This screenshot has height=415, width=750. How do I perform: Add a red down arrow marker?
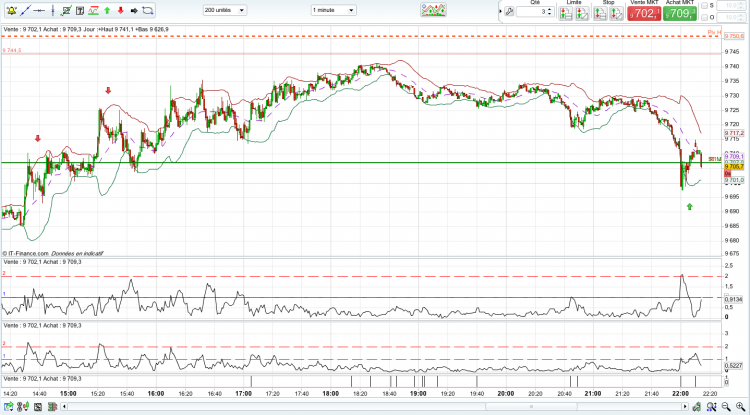[x=121, y=10]
